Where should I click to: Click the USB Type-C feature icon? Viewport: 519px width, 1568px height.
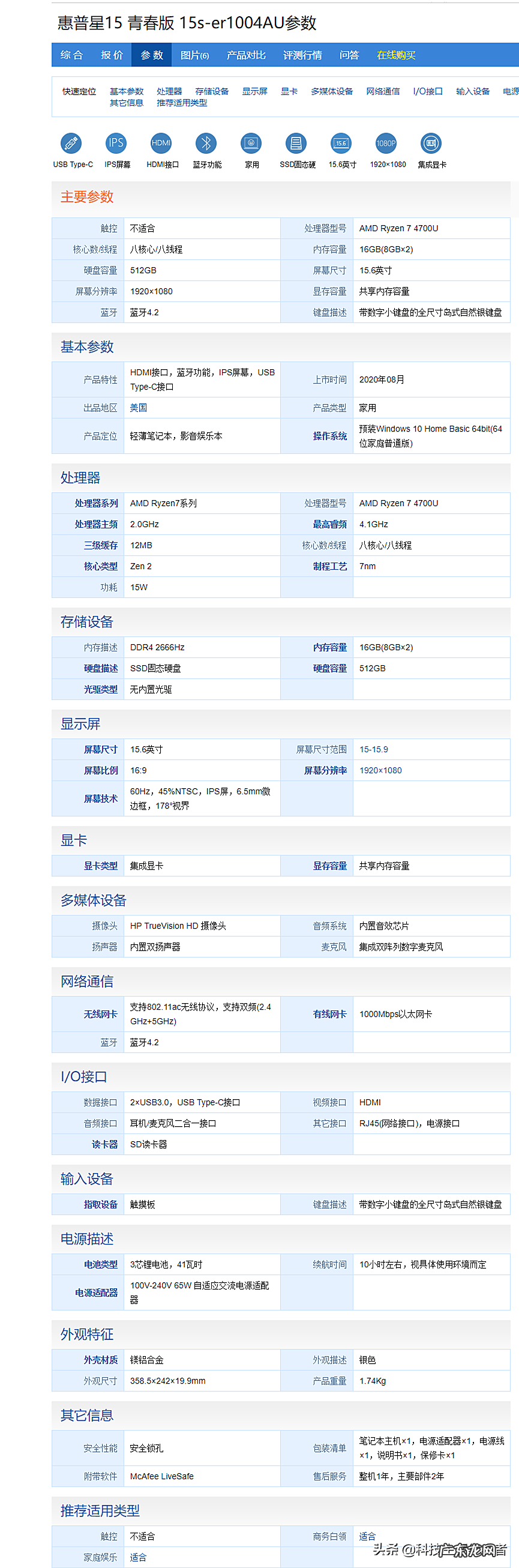pyautogui.click(x=71, y=143)
